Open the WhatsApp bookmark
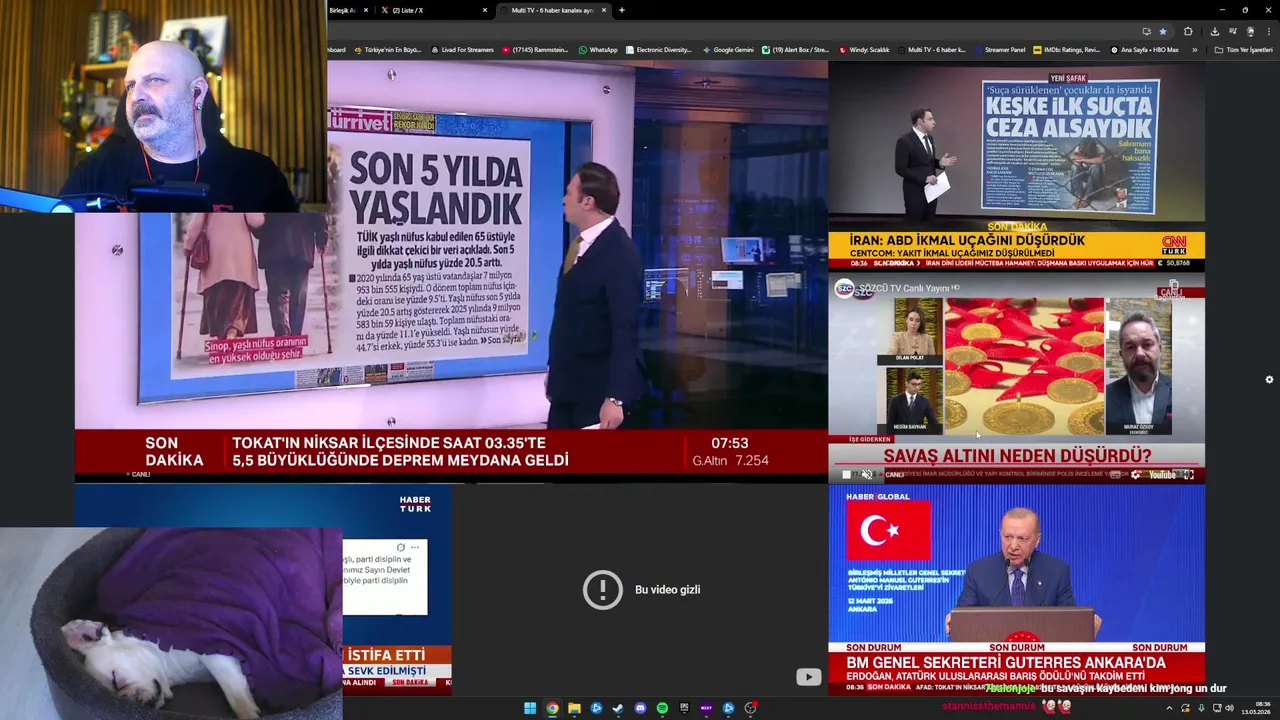 (598, 50)
